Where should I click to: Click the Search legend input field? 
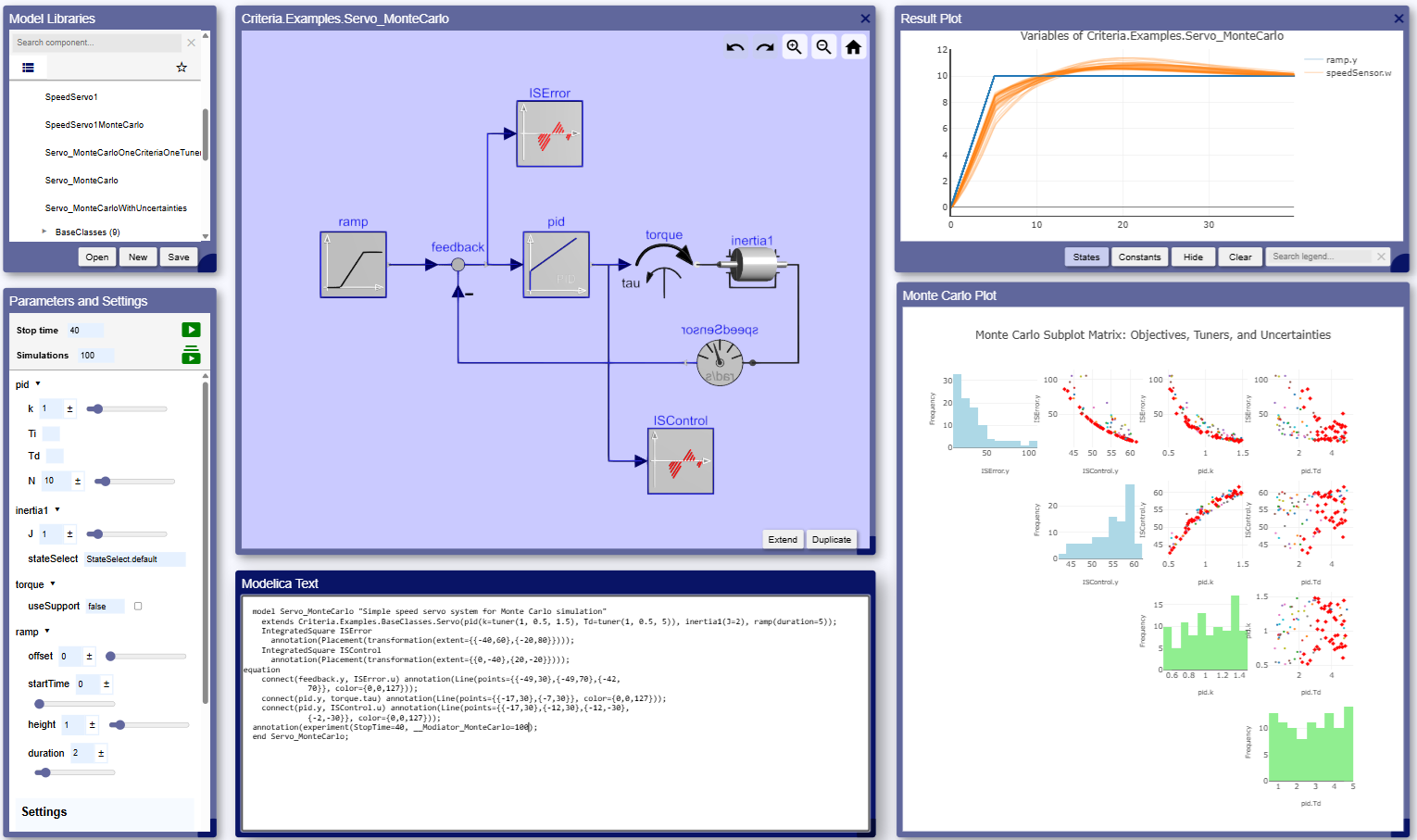click(1321, 257)
